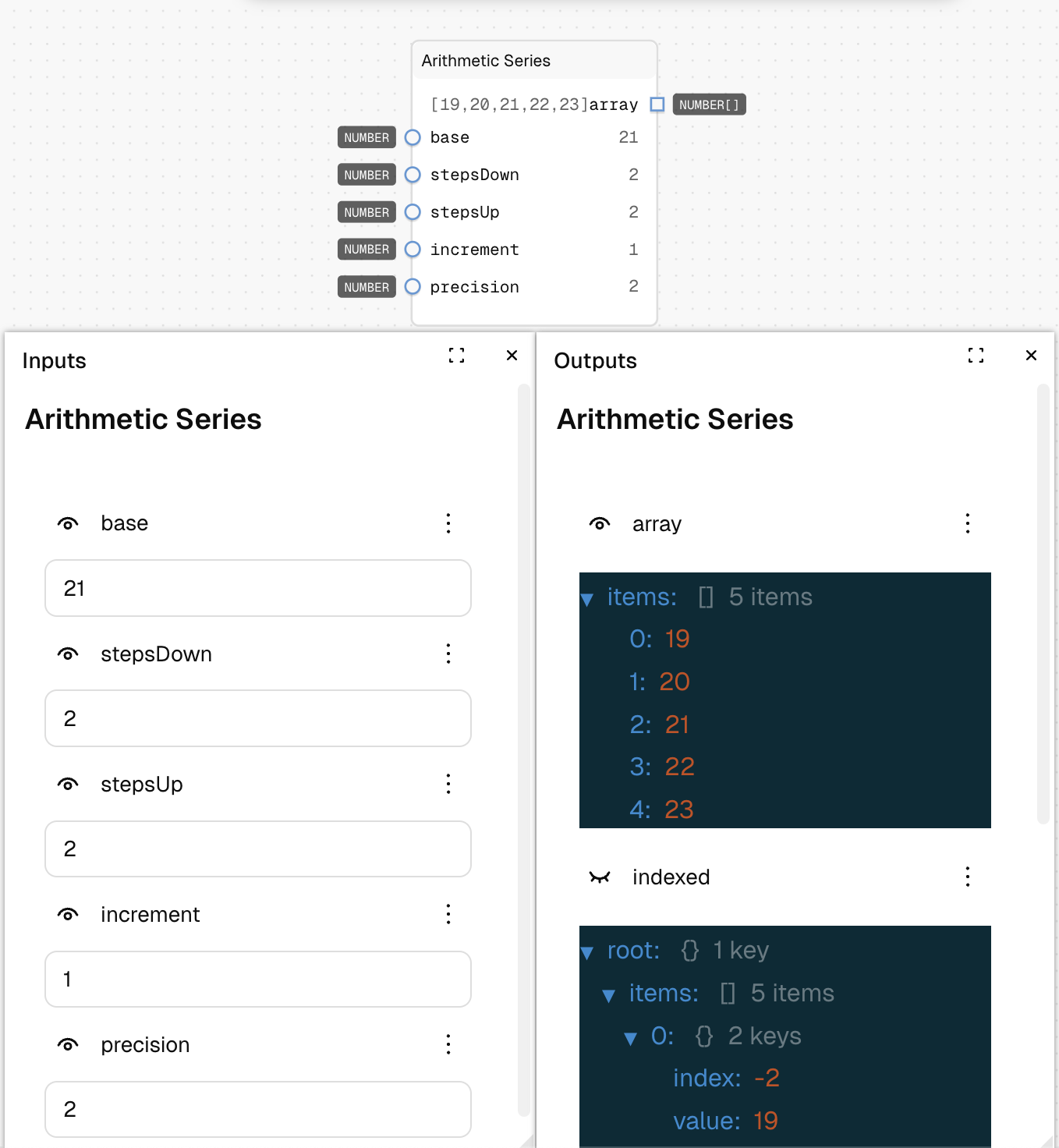Collapse the indexed root object
The height and width of the screenshot is (1148, 1059).
(x=587, y=952)
